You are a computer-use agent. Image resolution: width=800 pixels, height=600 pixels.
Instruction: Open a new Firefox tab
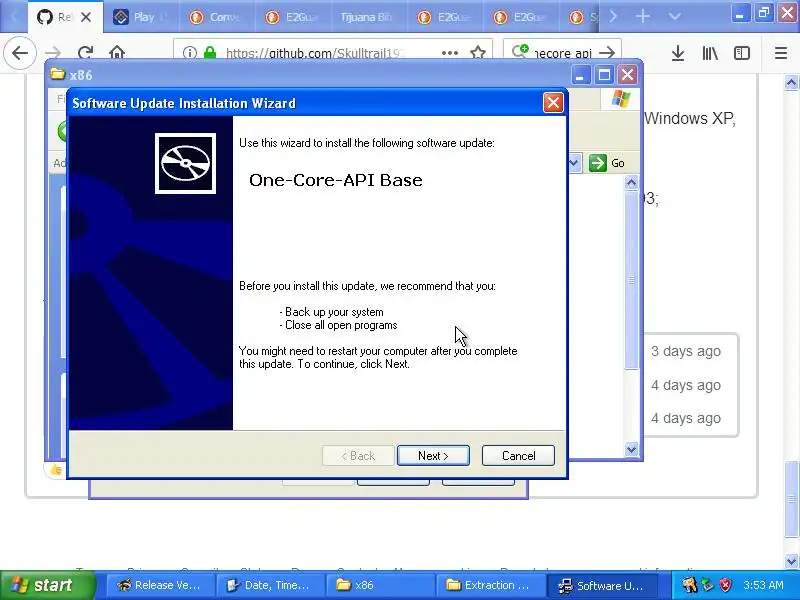[x=643, y=17]
